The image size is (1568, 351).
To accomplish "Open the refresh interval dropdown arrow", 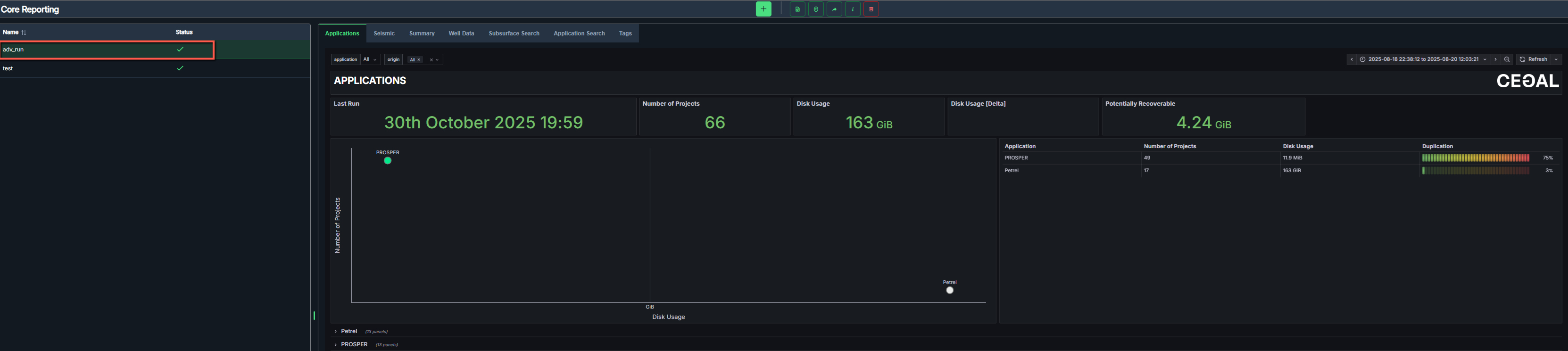I will click(1556, 60).
